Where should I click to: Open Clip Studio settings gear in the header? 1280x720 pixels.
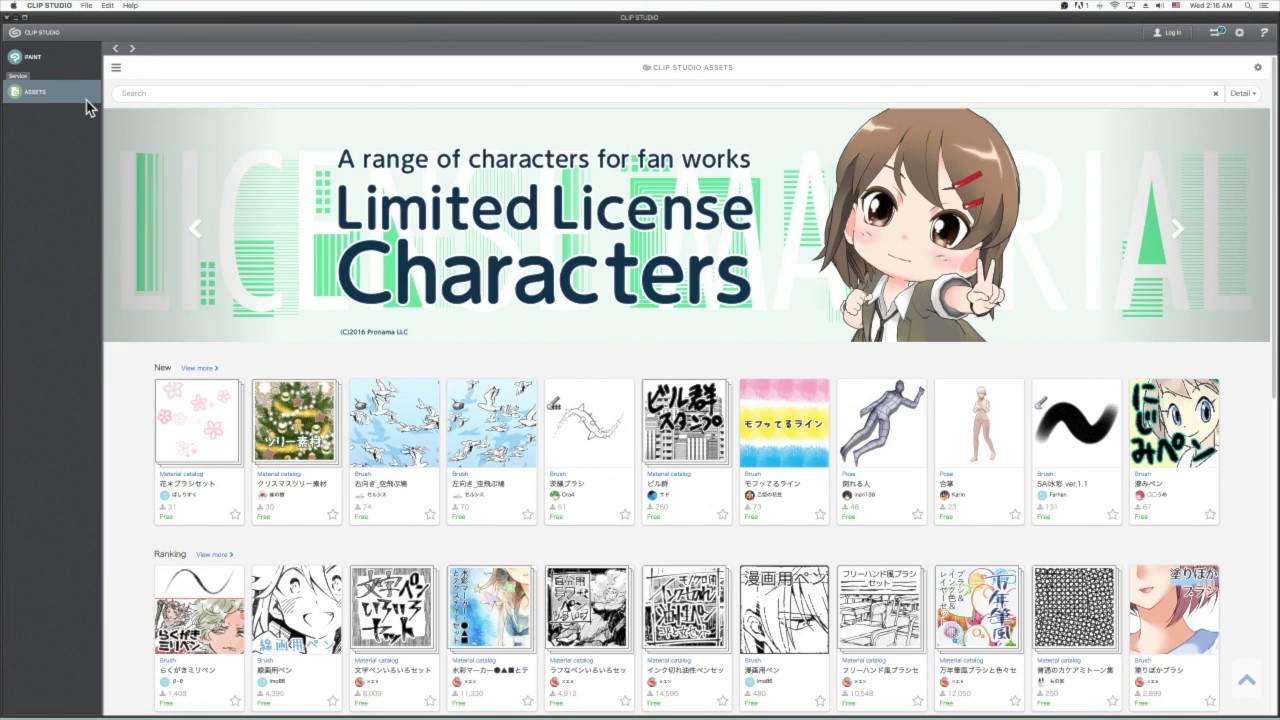(1240, 32)
